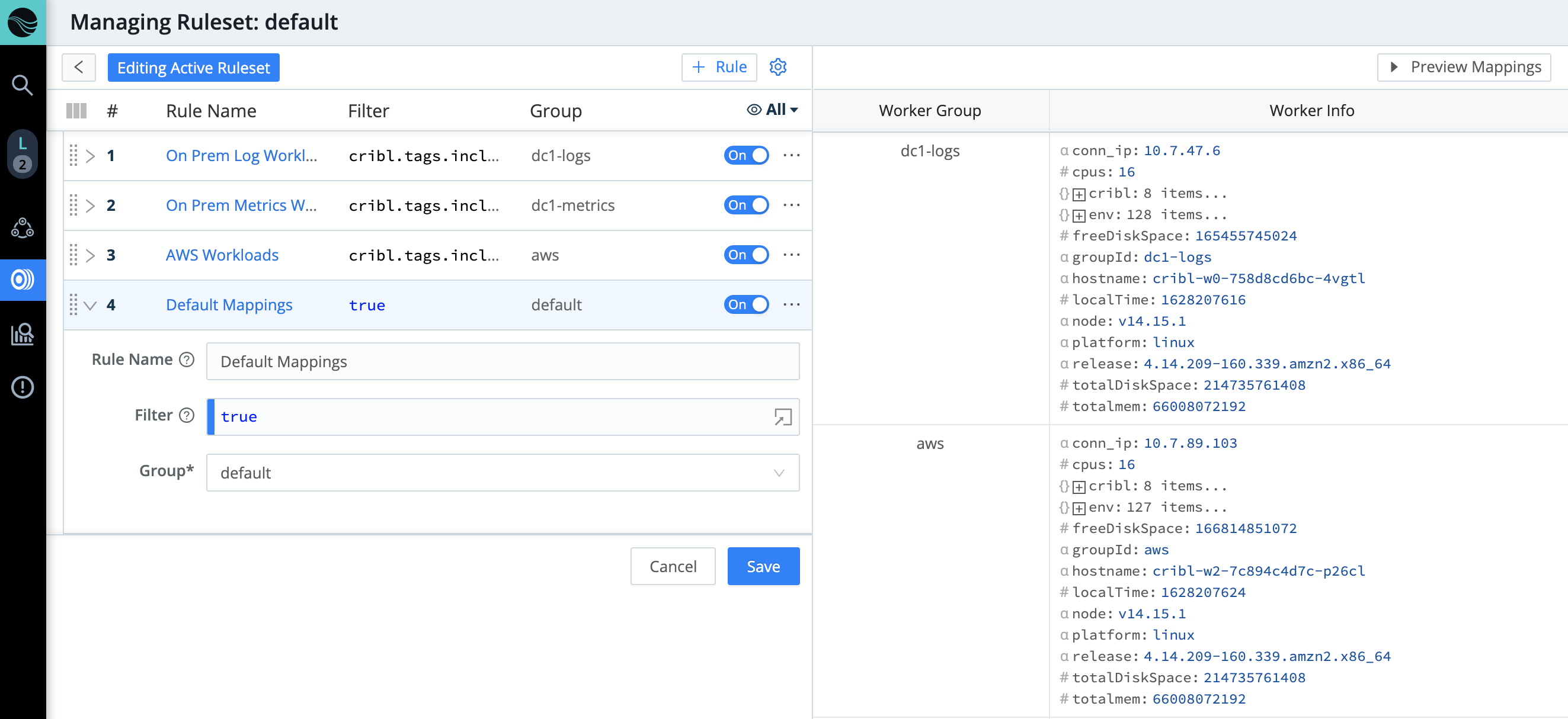Image resolution: width=1568 pixels, height=719 pixels.
Task: Show help for Filter field
Action: coord(186,415)
